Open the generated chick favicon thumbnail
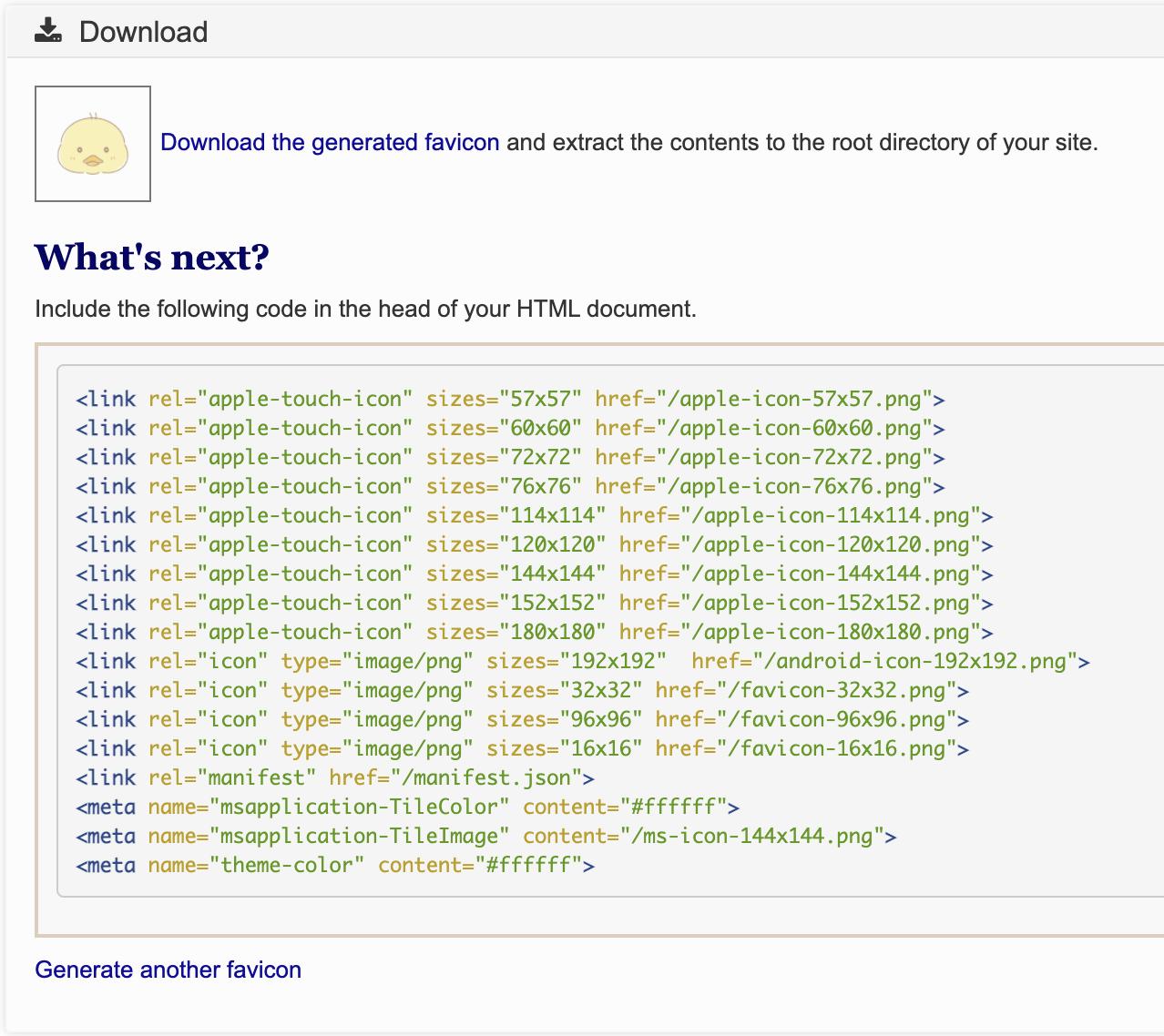 (x=93, y=144)
